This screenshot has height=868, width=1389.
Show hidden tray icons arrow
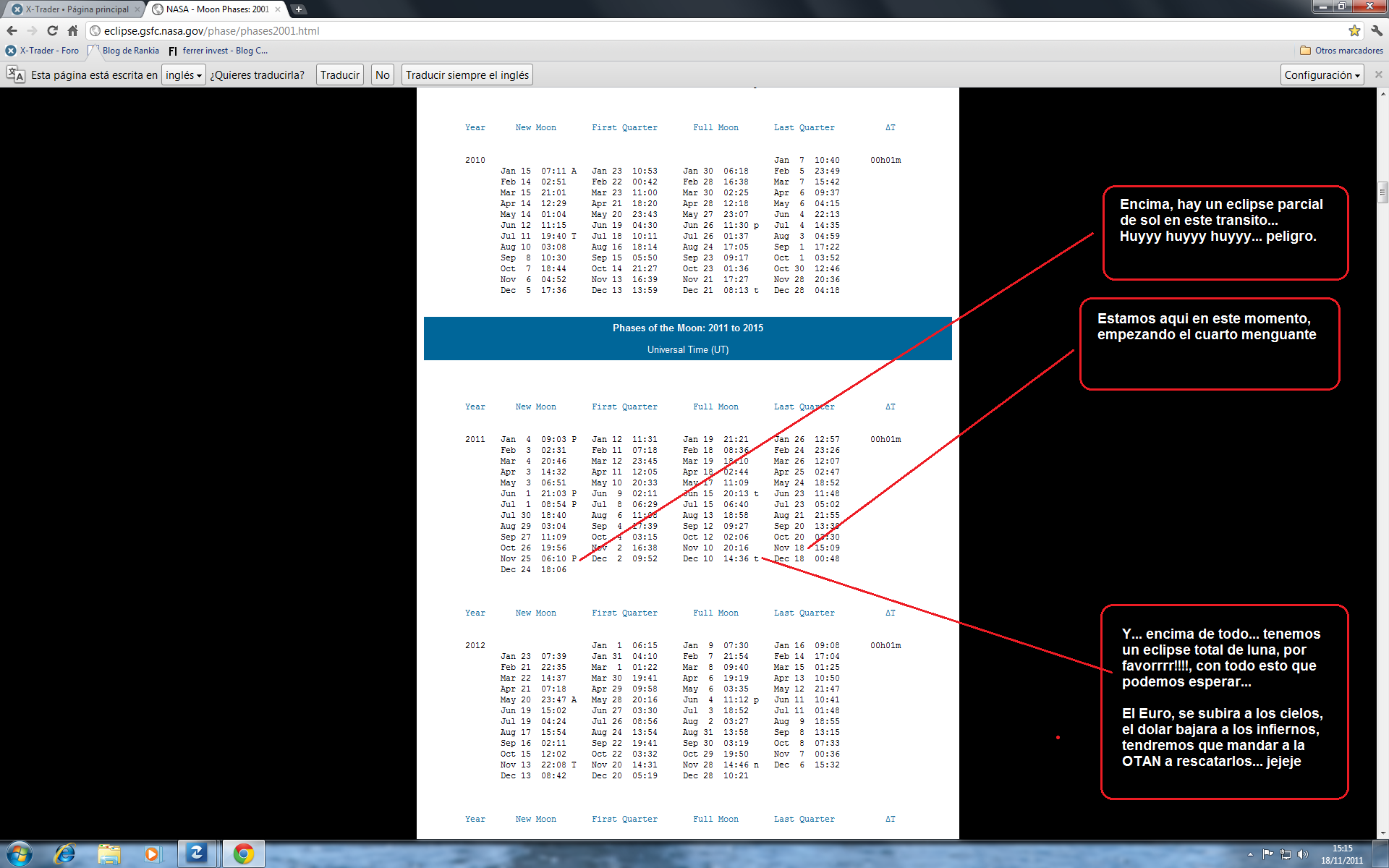click(1250, 854)
